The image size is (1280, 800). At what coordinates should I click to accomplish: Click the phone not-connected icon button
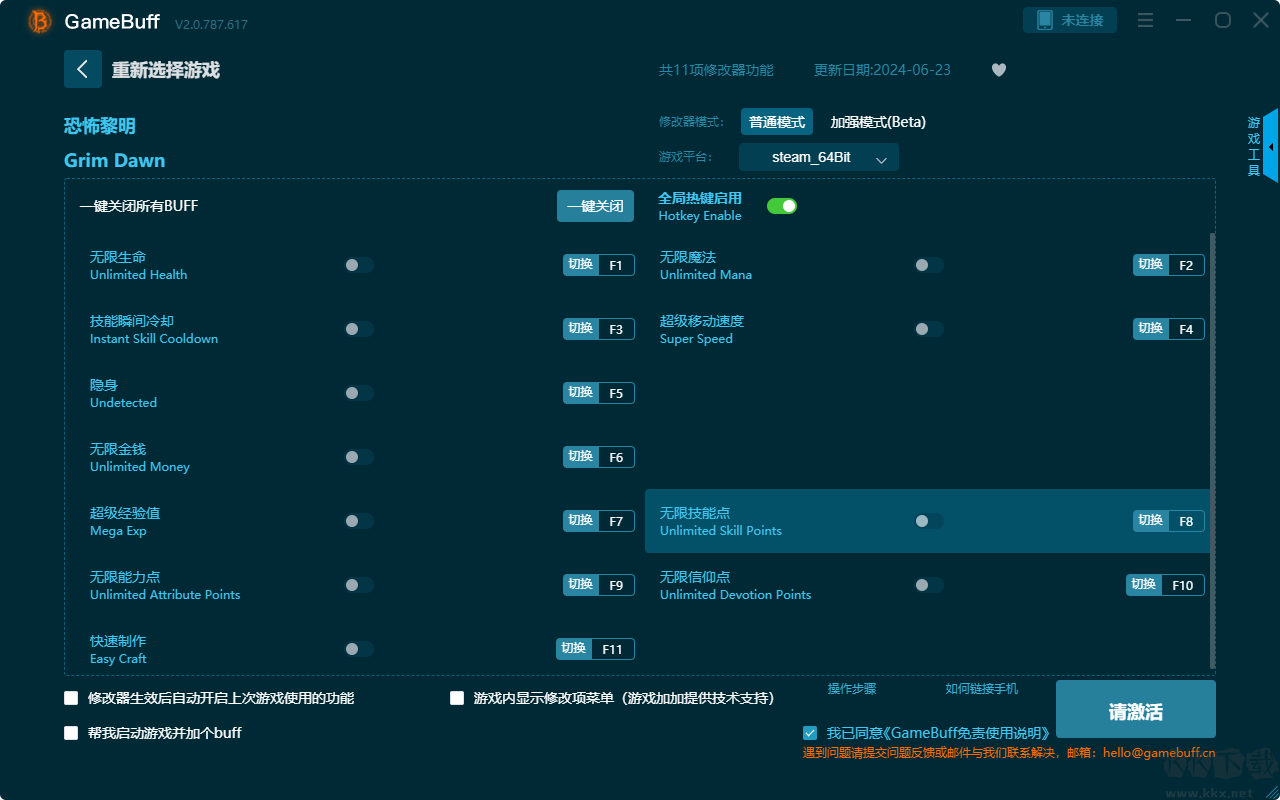[1069, 20]
